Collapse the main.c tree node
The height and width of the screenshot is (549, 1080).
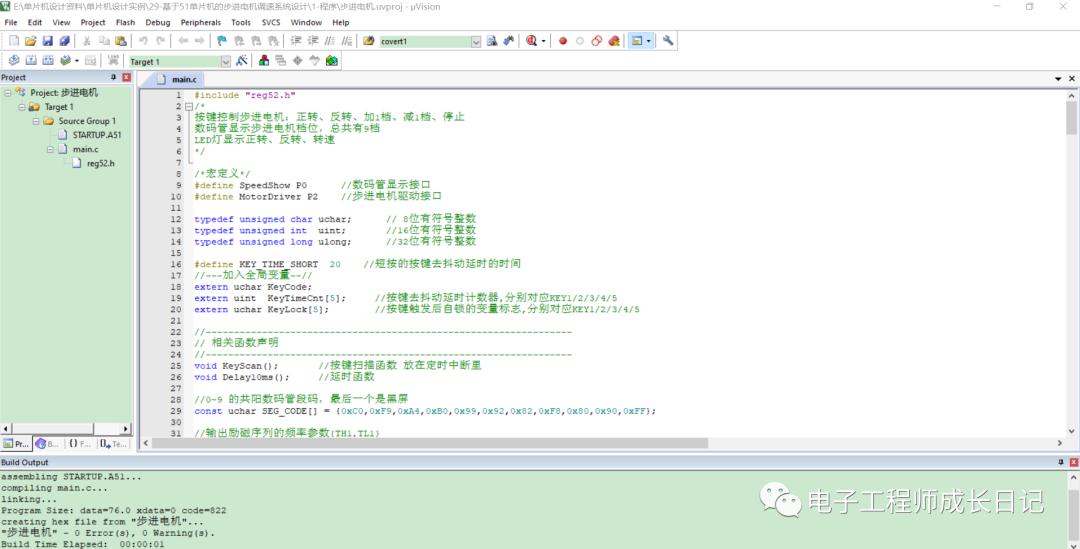[50, 149]
